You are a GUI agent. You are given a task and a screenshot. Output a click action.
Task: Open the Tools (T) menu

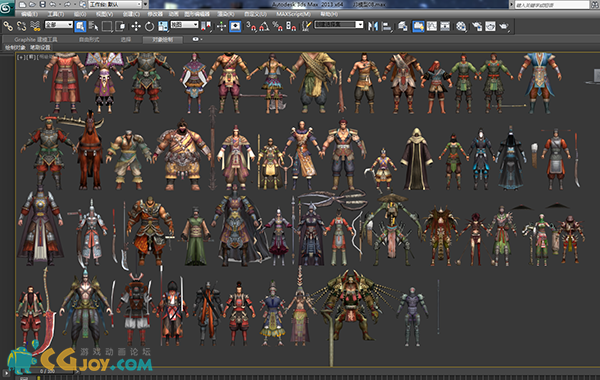pyautogui.click(x=56, y=14)
